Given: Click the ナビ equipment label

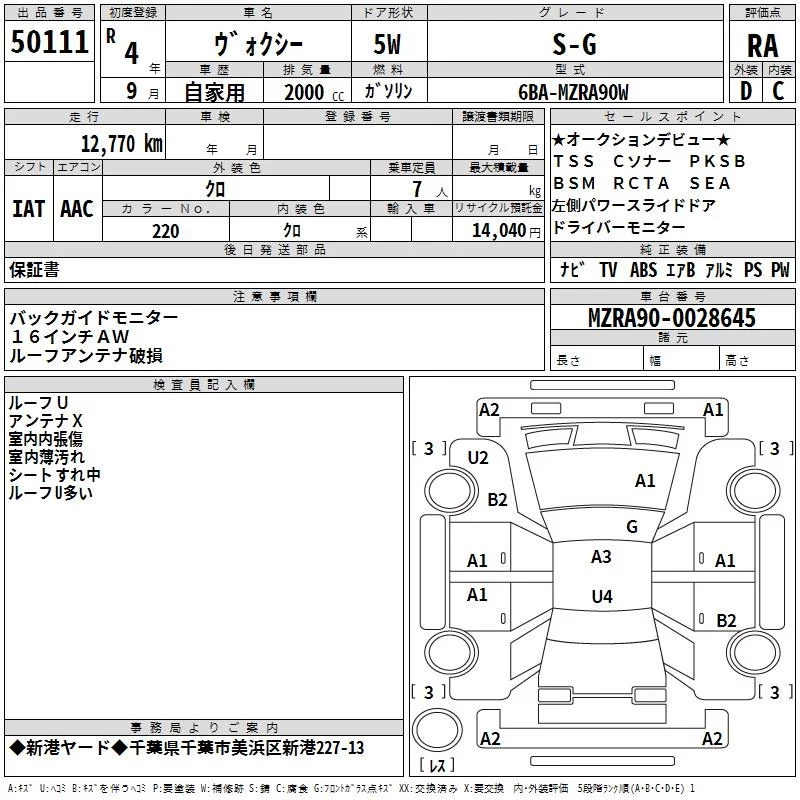Looking at the screenshot, I should pyautogui.click(x=573, y=270).
